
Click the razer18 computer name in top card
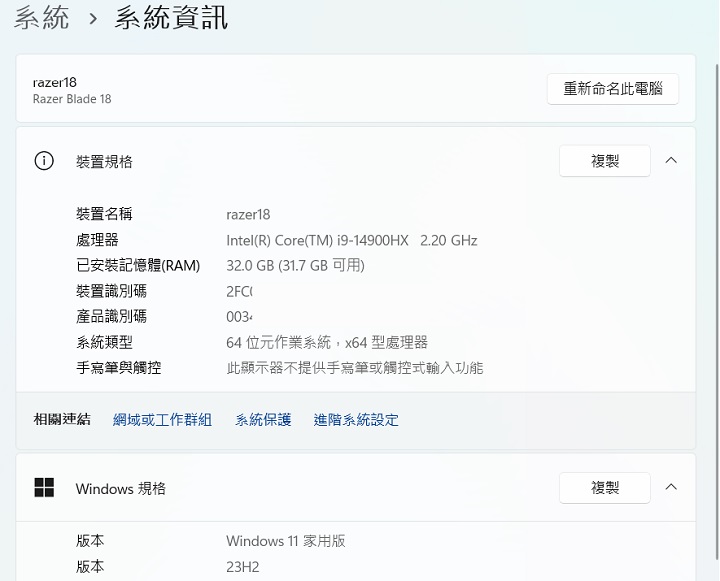click(x=55, y=82)
